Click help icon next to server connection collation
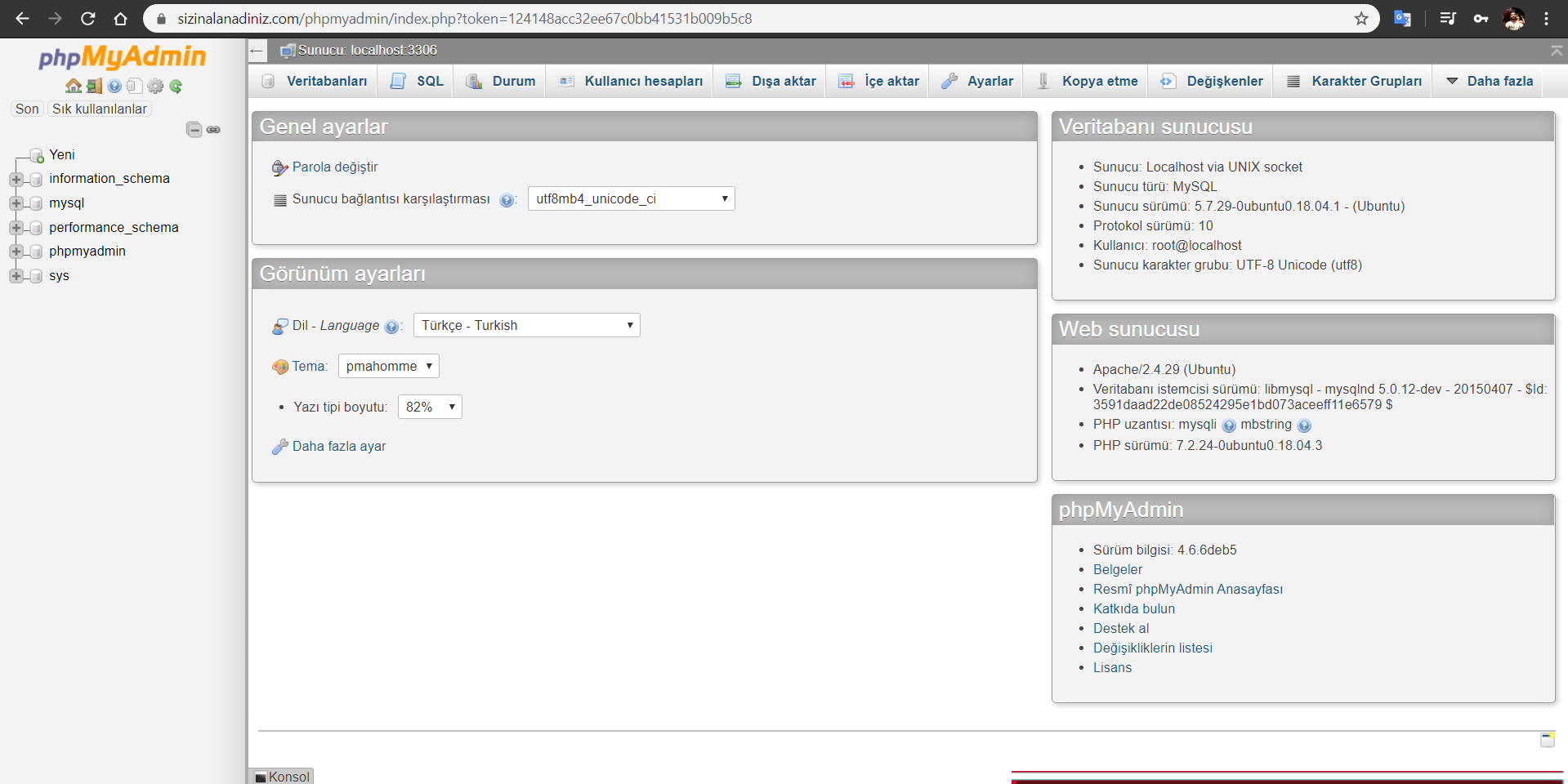This screenshot has height=784, width=1568. 507,200
